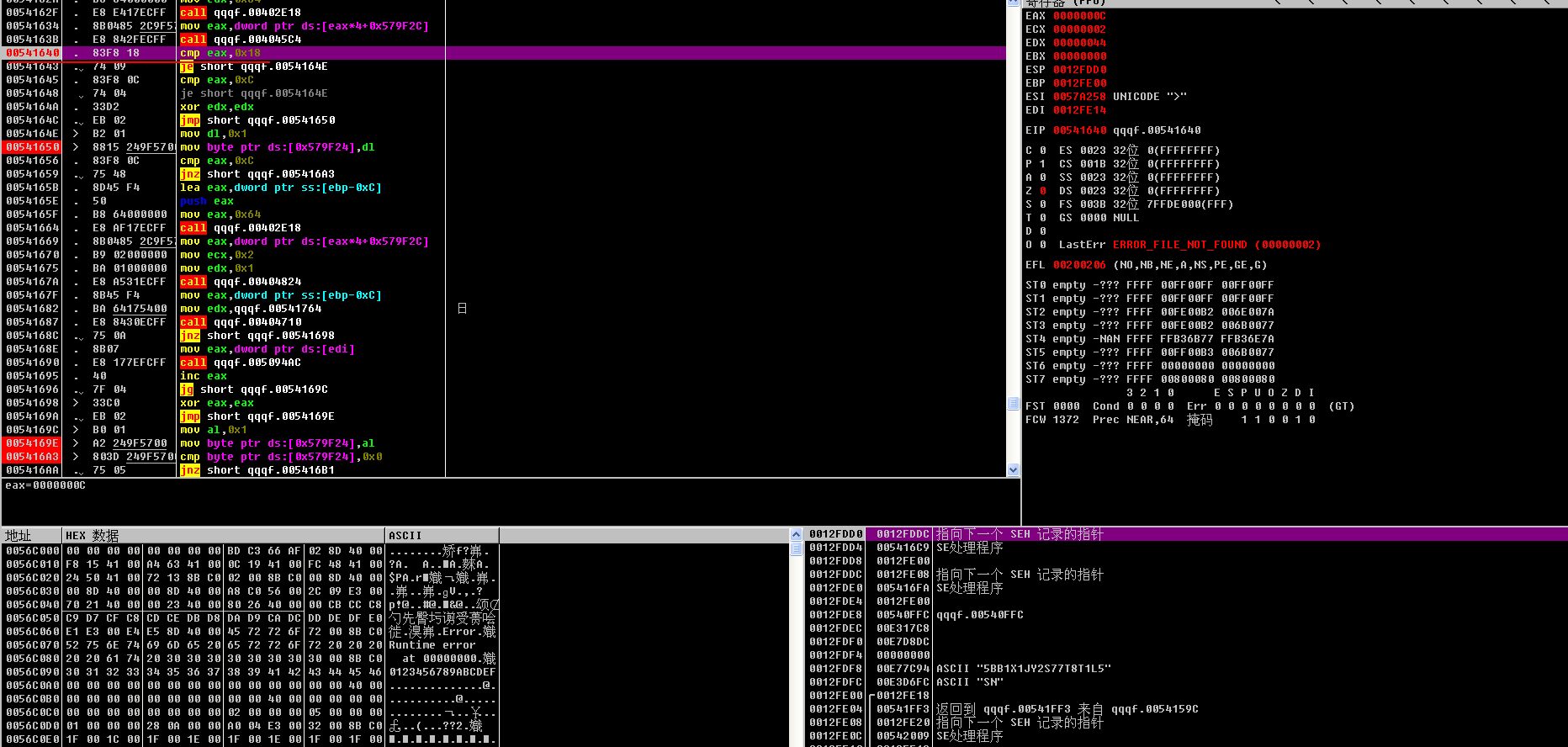Click the mov eax,0x64 instruction

pyautogui.click(x=220, y=215)
